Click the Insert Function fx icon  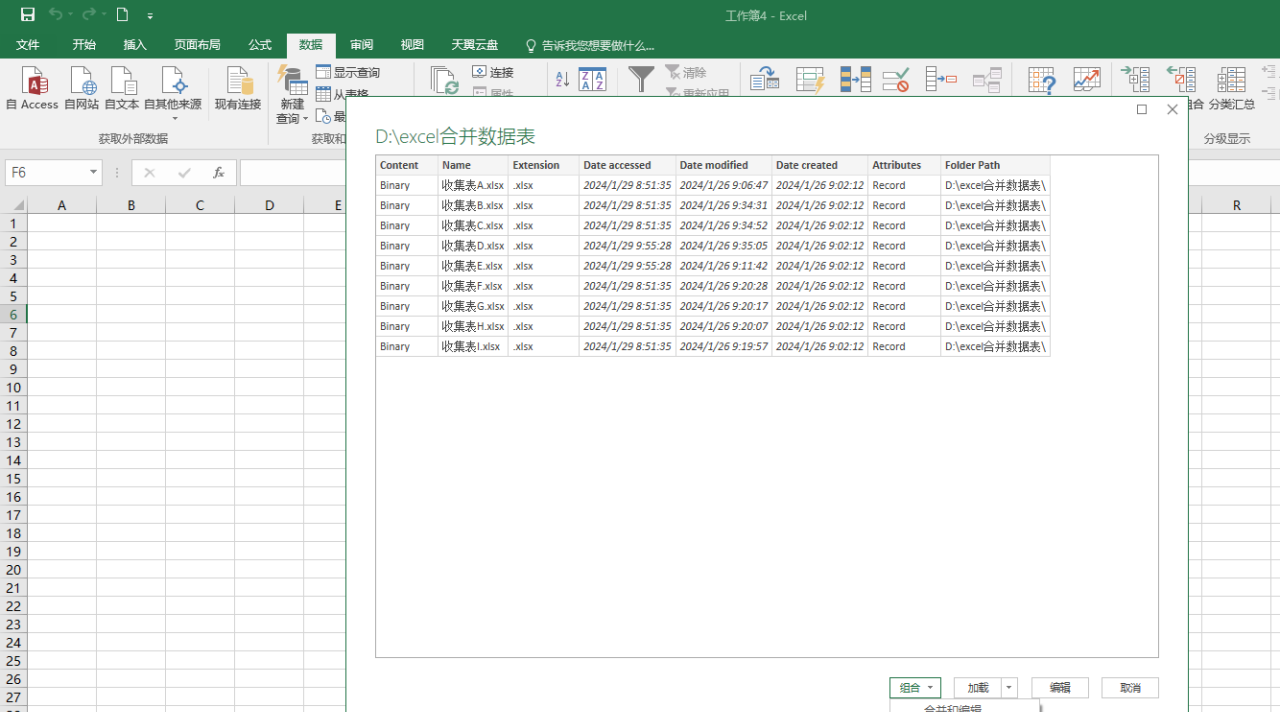(218, 173)
